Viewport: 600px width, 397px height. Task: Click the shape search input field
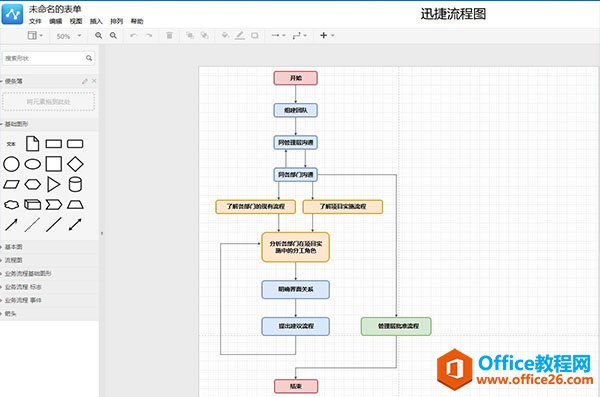tap(48, 58)
